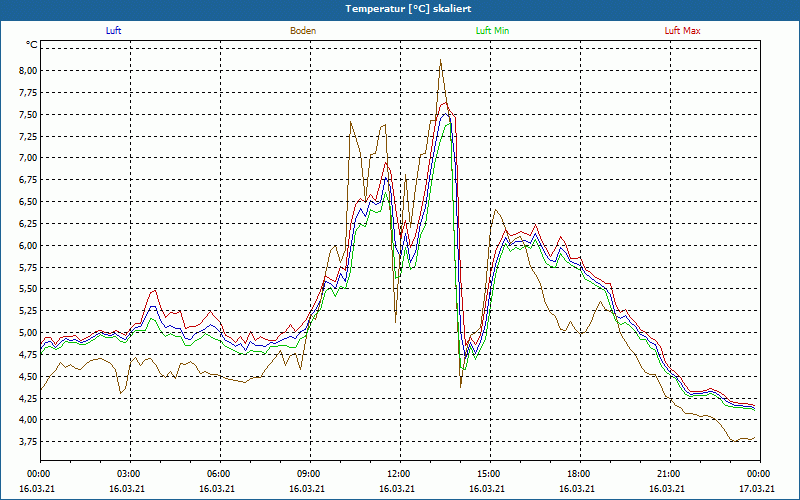This screenshot has height=500, width=800.
Task: Click the 'Luft Max' legend label
Action: [682, 31]
